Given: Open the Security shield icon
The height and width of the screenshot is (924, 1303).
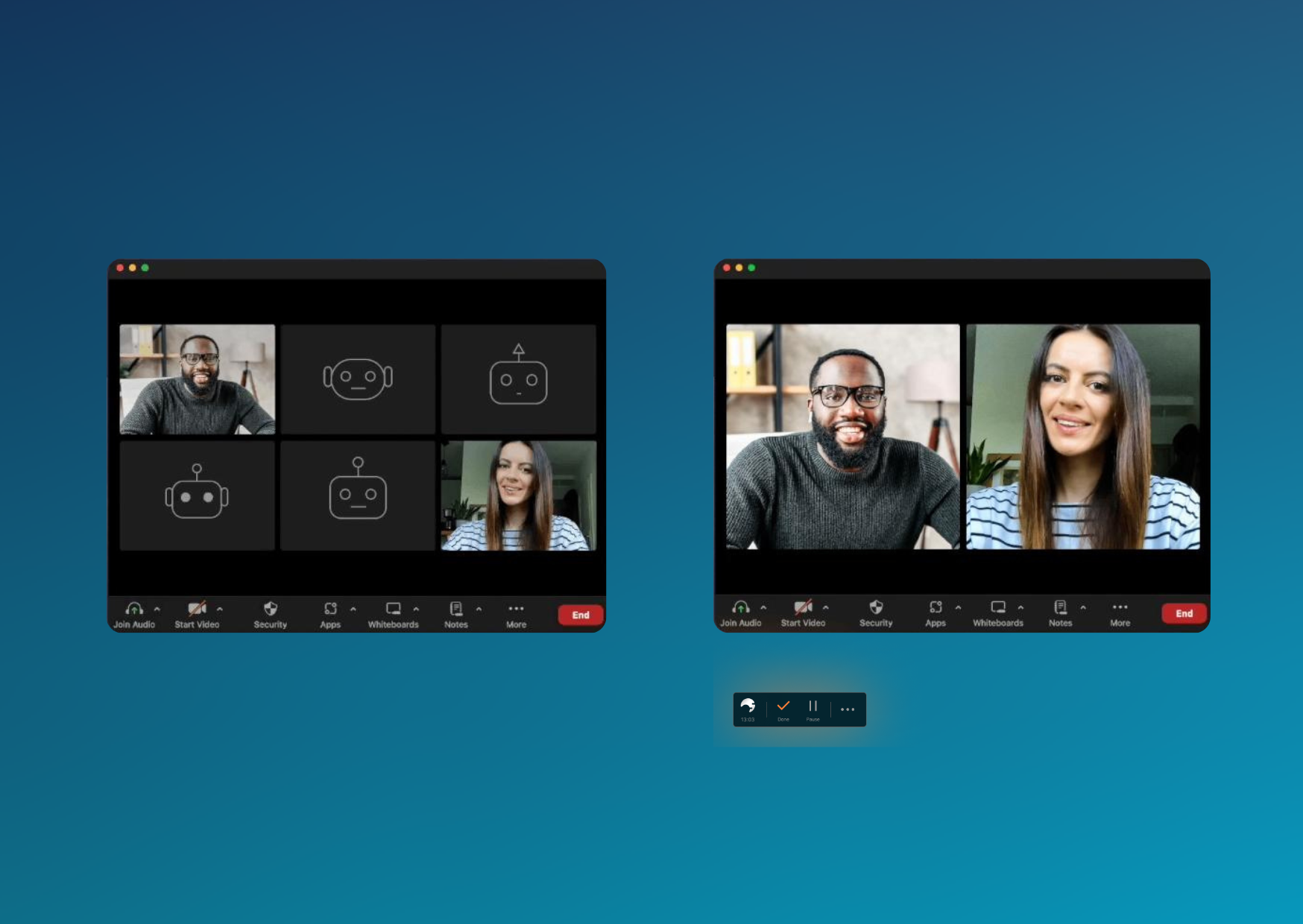Looking at the screenshot, I should tap(269, 609).
